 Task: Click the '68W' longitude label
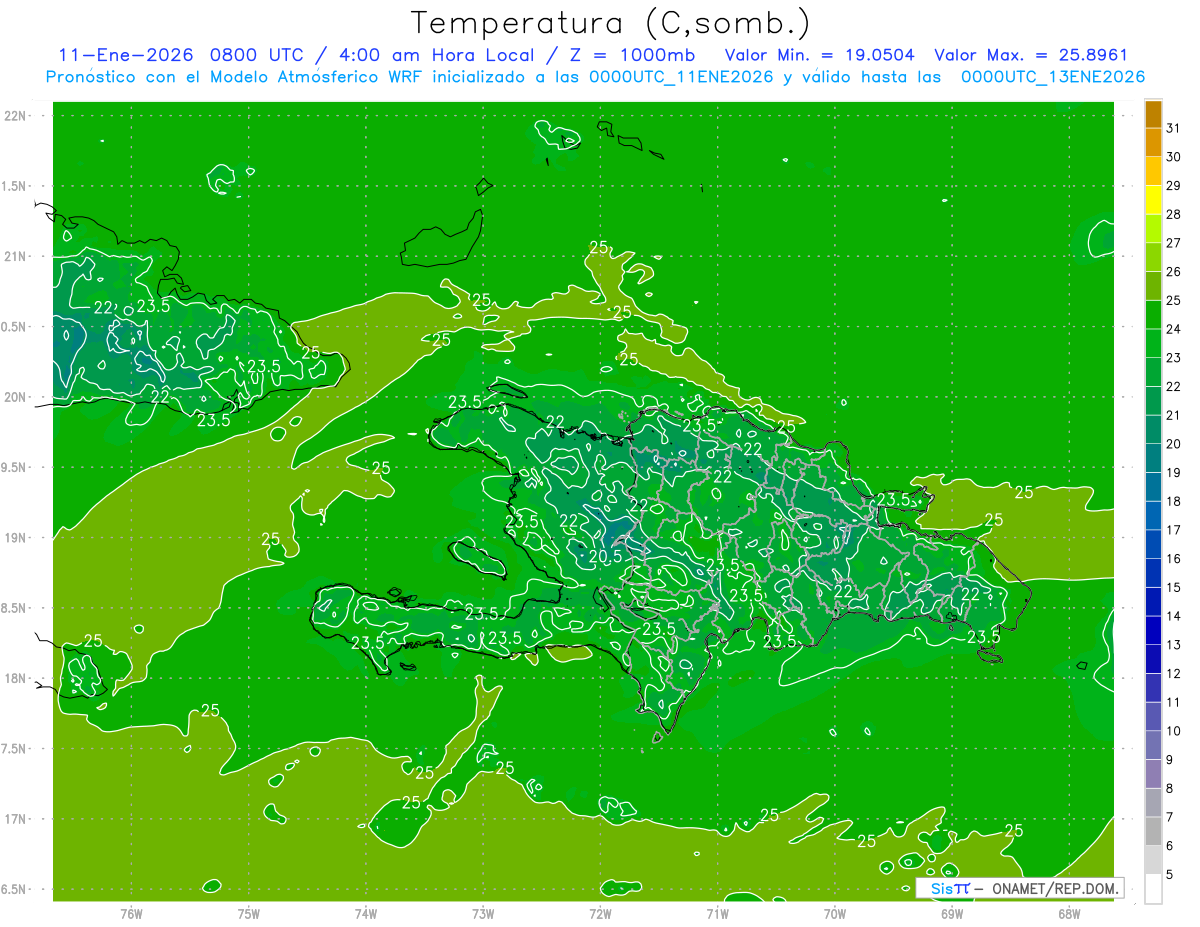coord(1069,914)
